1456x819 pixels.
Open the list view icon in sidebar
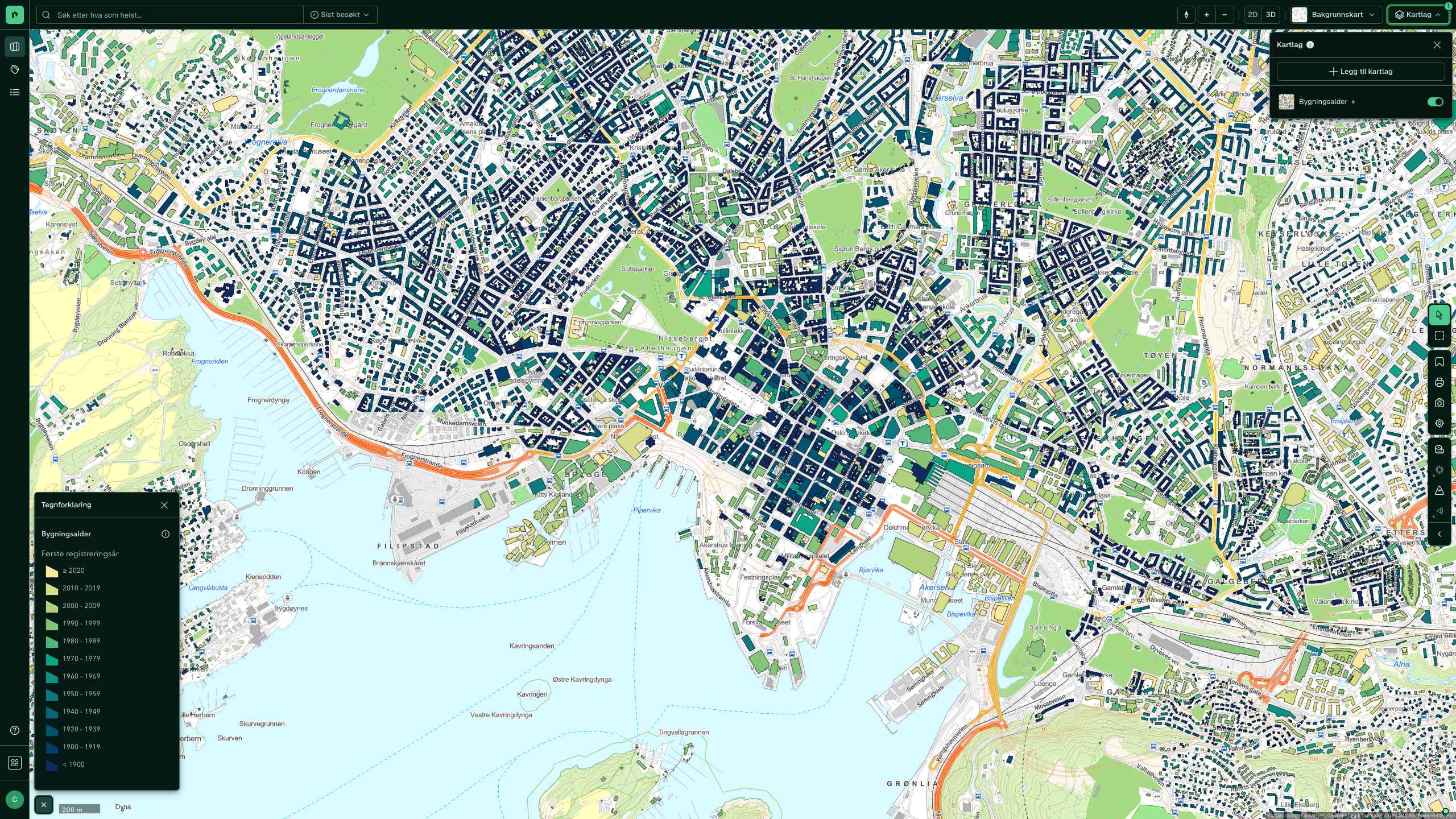click(x=15, y=92)
